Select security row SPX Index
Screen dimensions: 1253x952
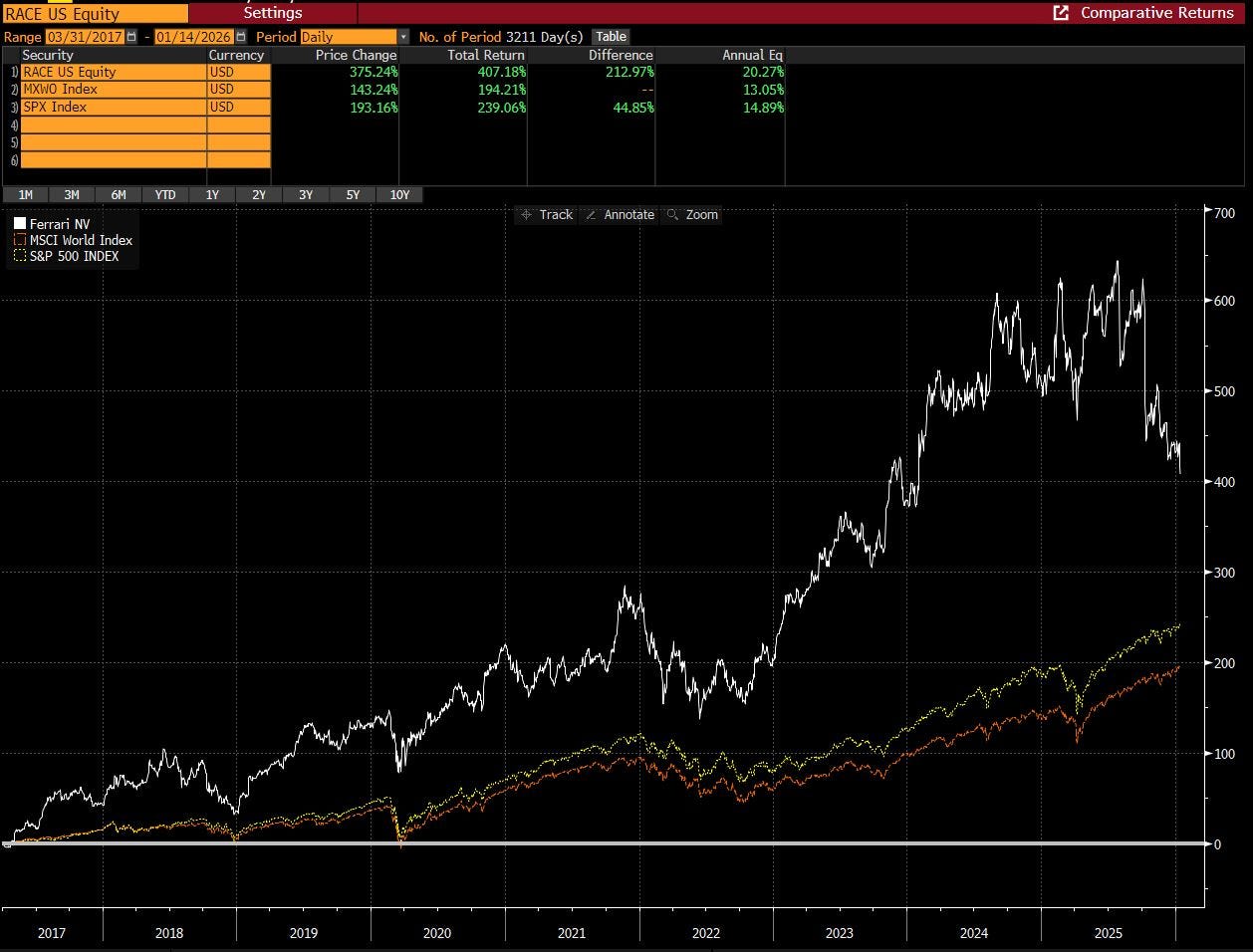113,107
